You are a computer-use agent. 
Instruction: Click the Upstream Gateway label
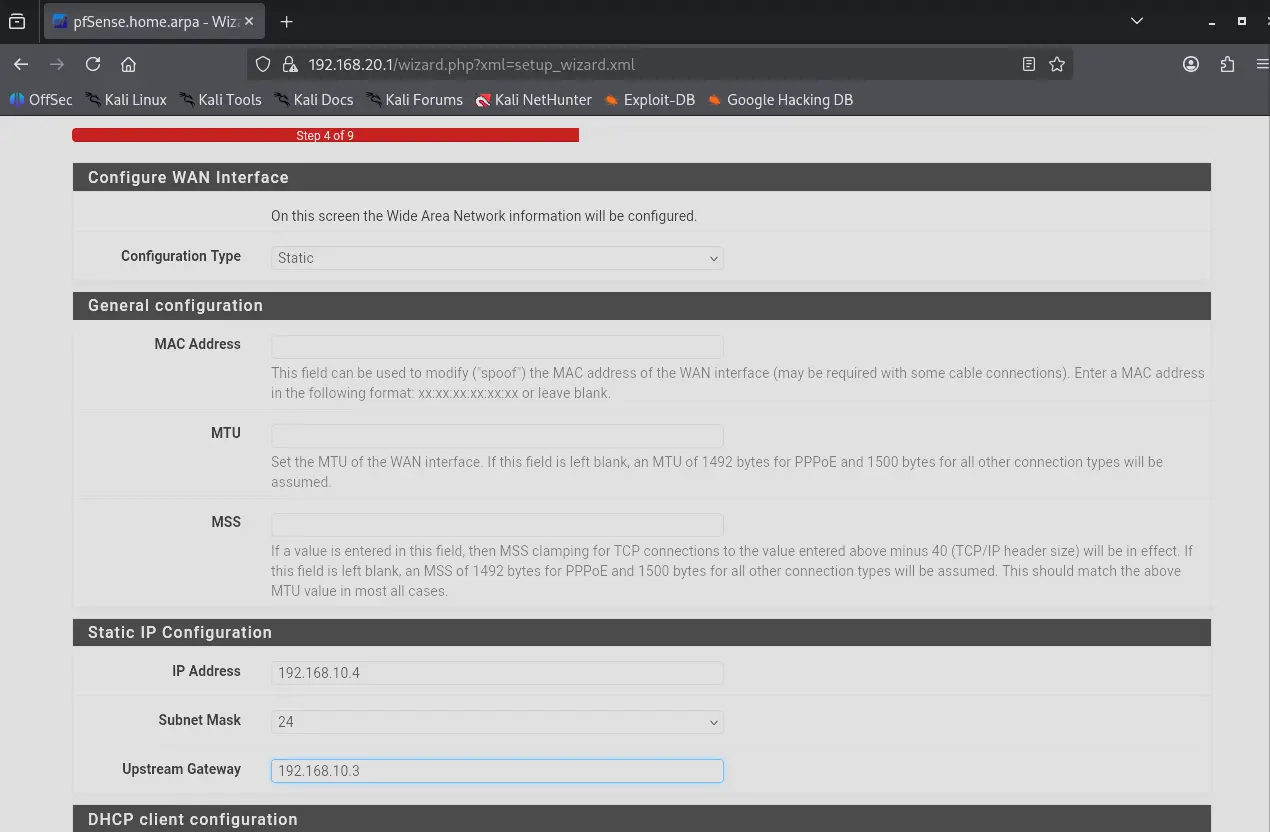point(181,769)
